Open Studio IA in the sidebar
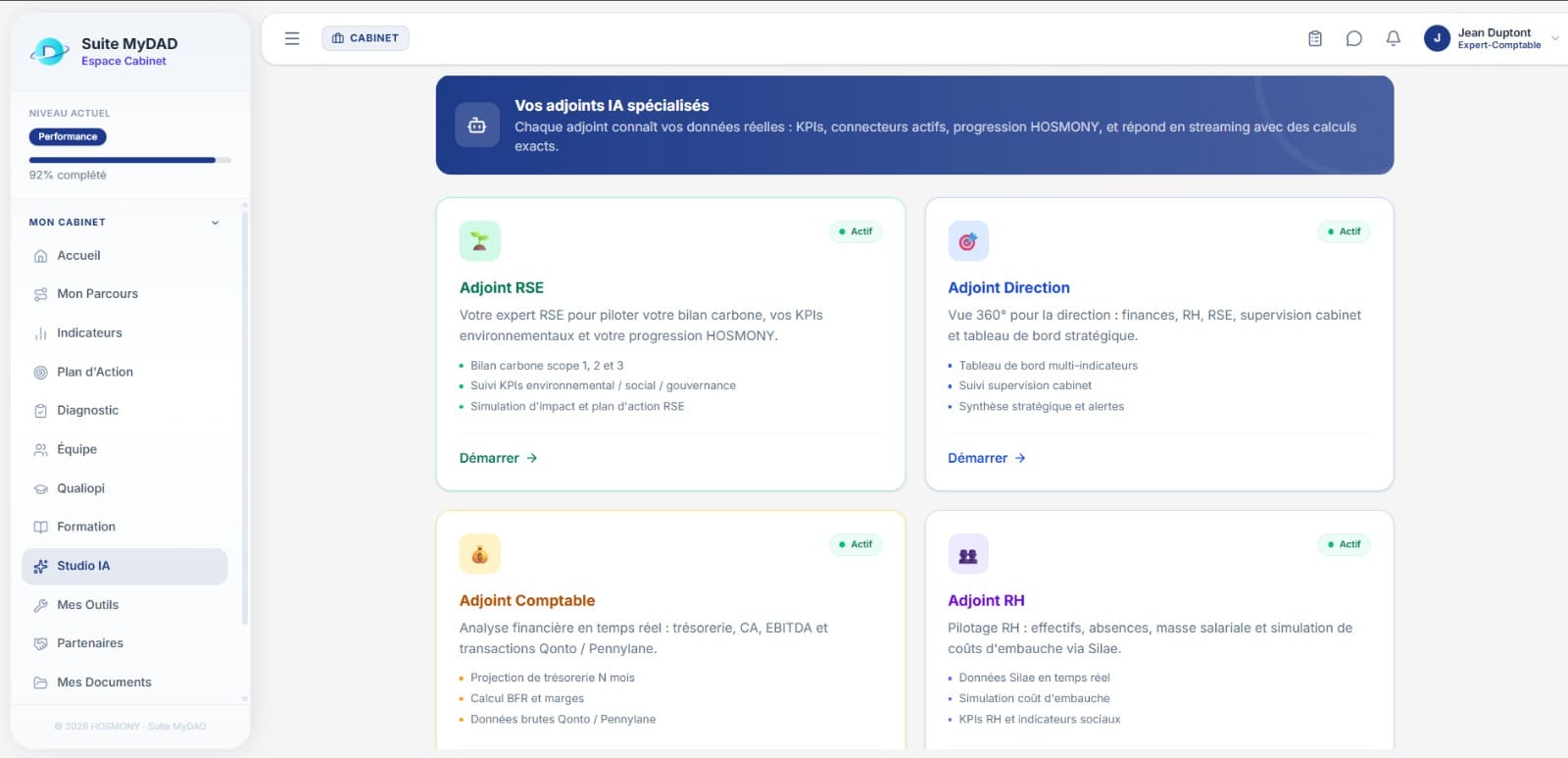Screen dimensions: 1568x758 pos(124,567)
